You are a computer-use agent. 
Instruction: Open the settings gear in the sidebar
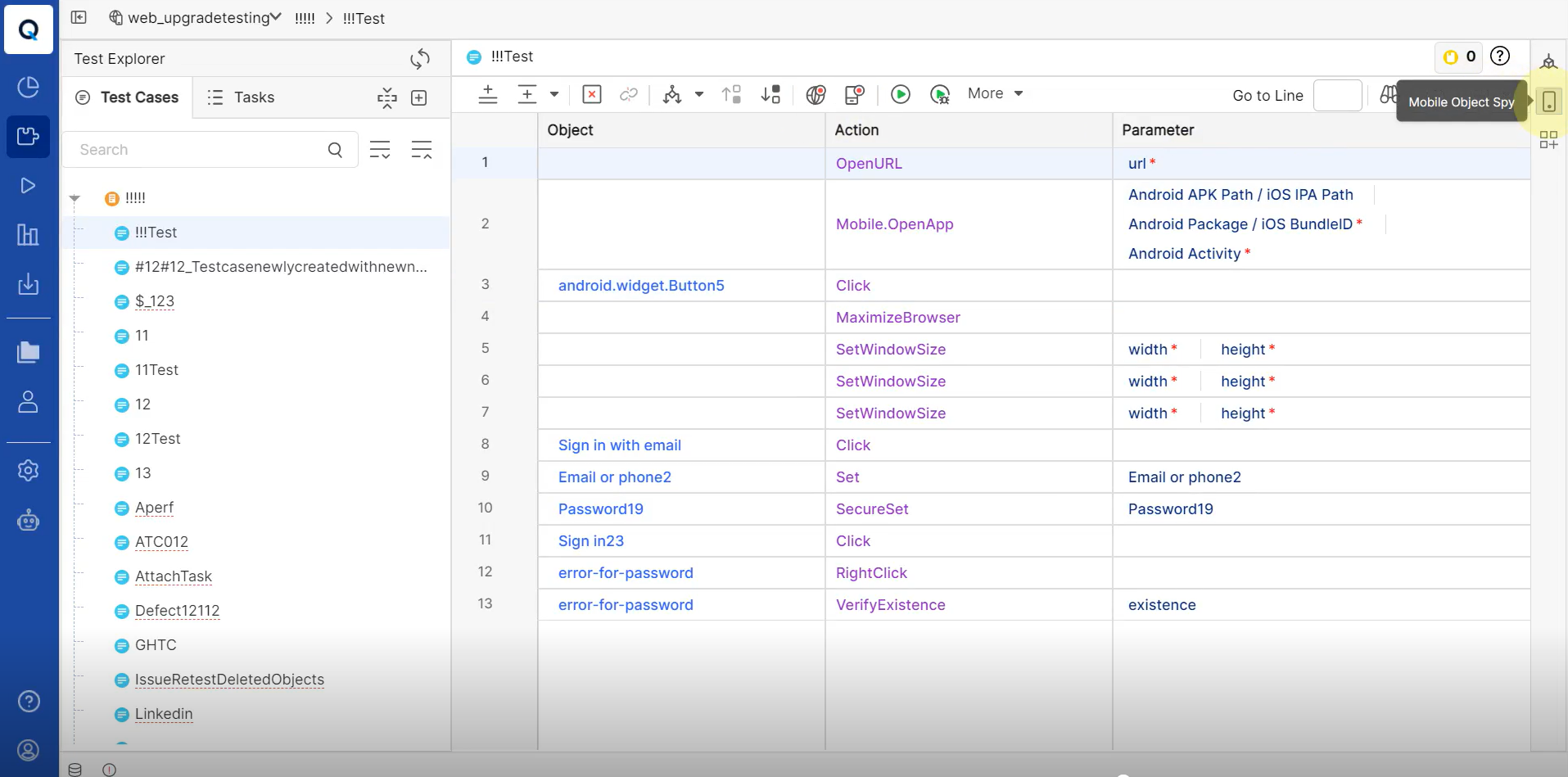[x=29, y=471]
